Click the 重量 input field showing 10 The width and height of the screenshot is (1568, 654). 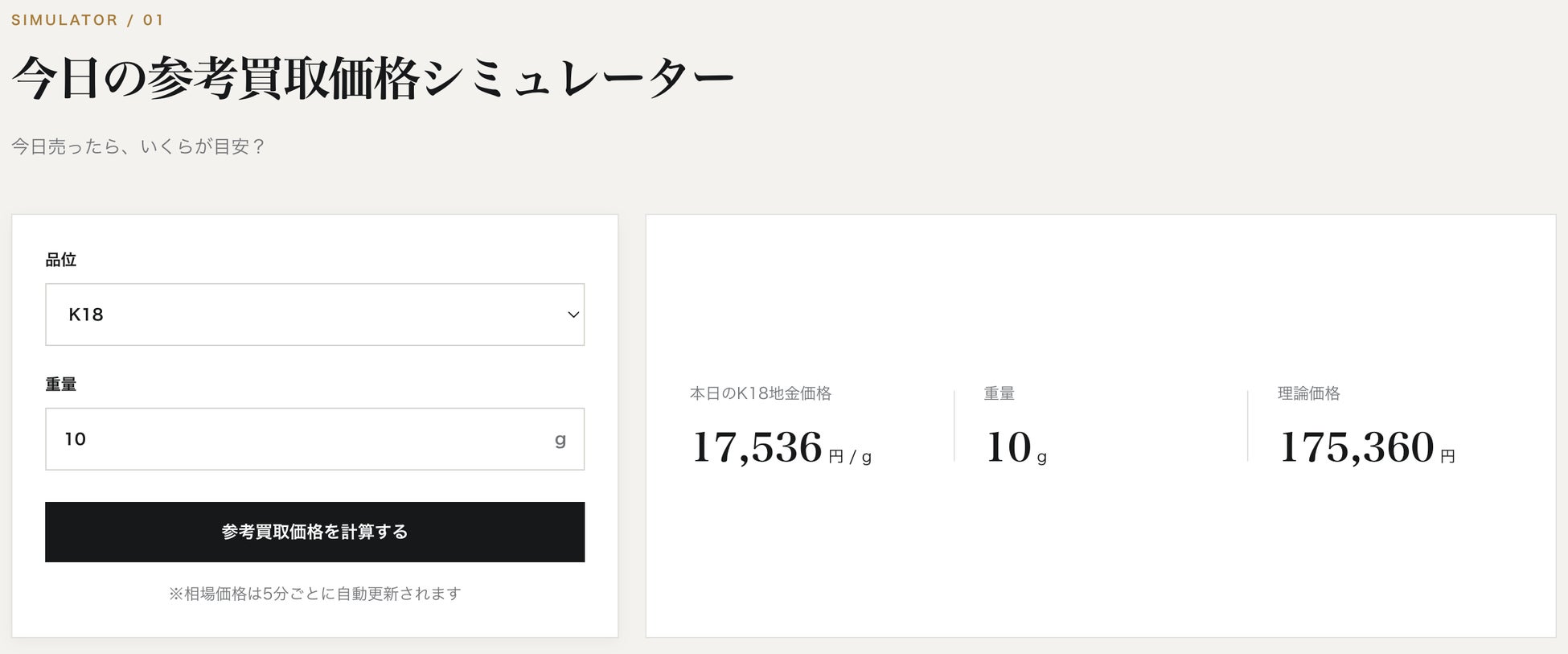click(314, 439)
